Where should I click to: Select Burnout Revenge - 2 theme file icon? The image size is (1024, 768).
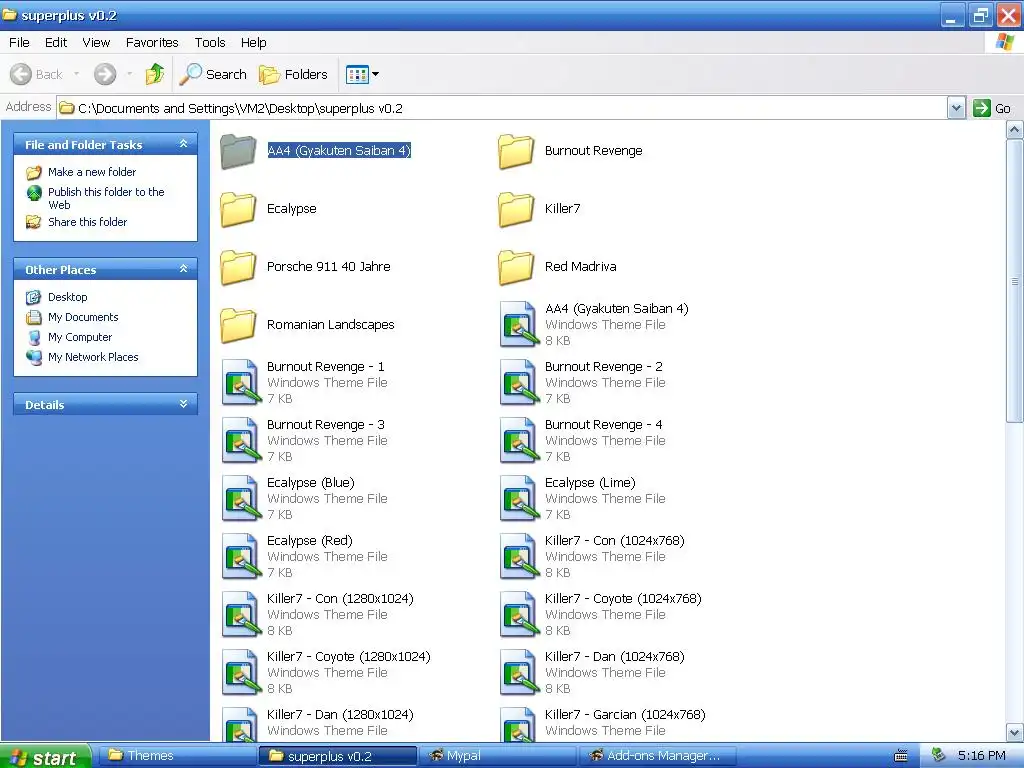pos(519,382)
